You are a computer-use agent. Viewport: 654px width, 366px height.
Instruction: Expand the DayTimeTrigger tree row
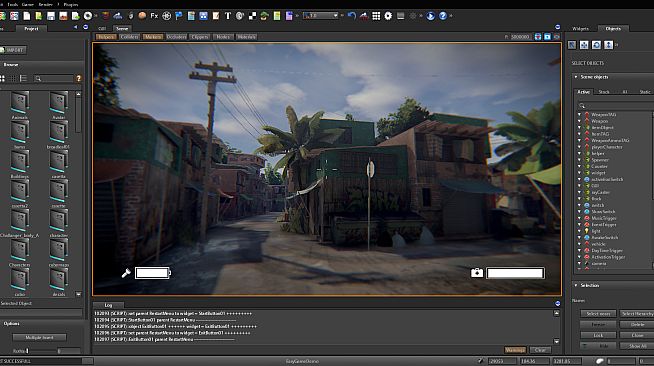coord(579,251)
